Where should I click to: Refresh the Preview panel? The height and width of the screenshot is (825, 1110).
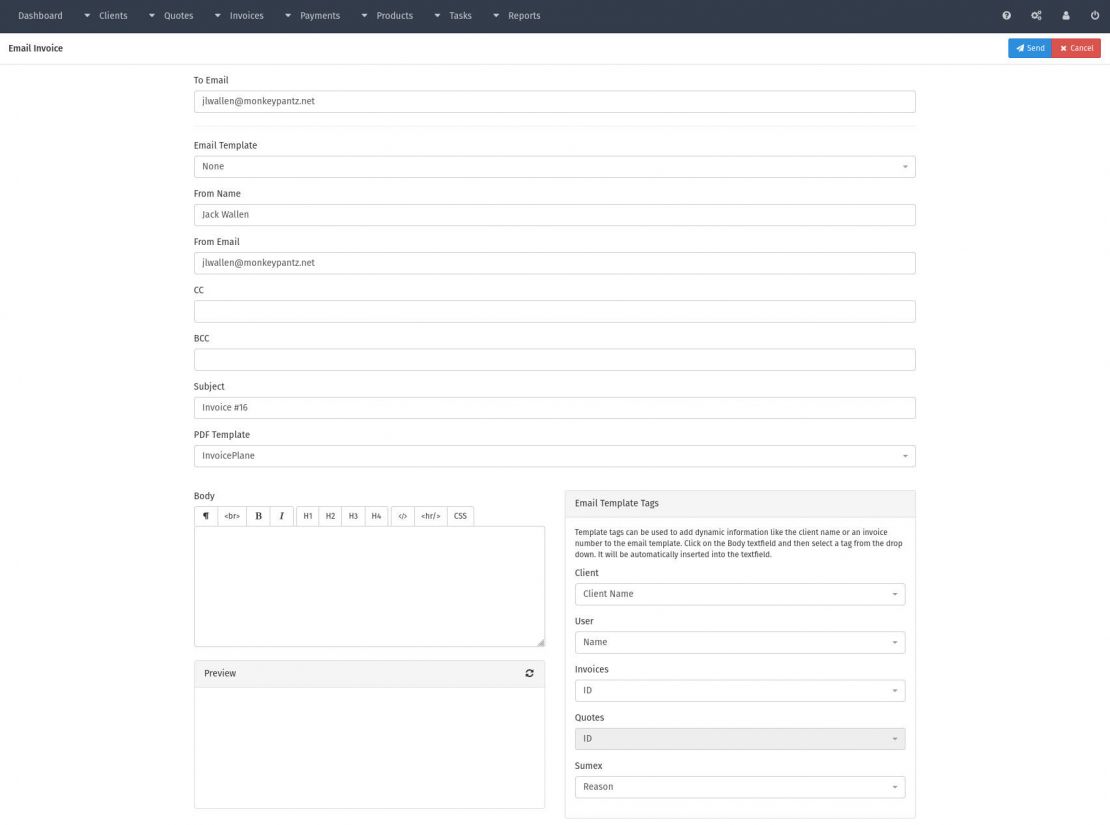[x=529, y=672]
